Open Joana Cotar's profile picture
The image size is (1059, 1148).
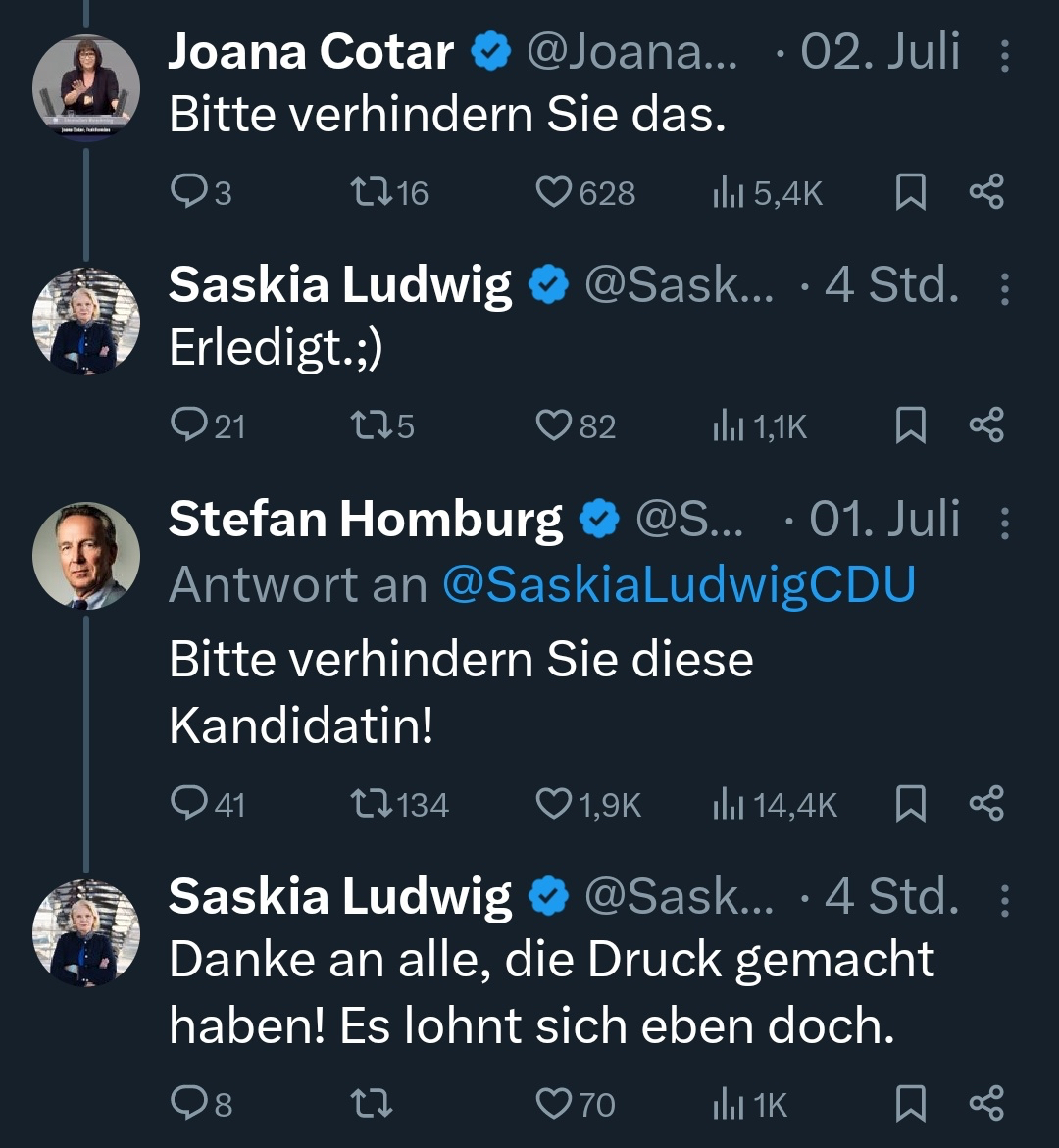click(x=86, y=88)
